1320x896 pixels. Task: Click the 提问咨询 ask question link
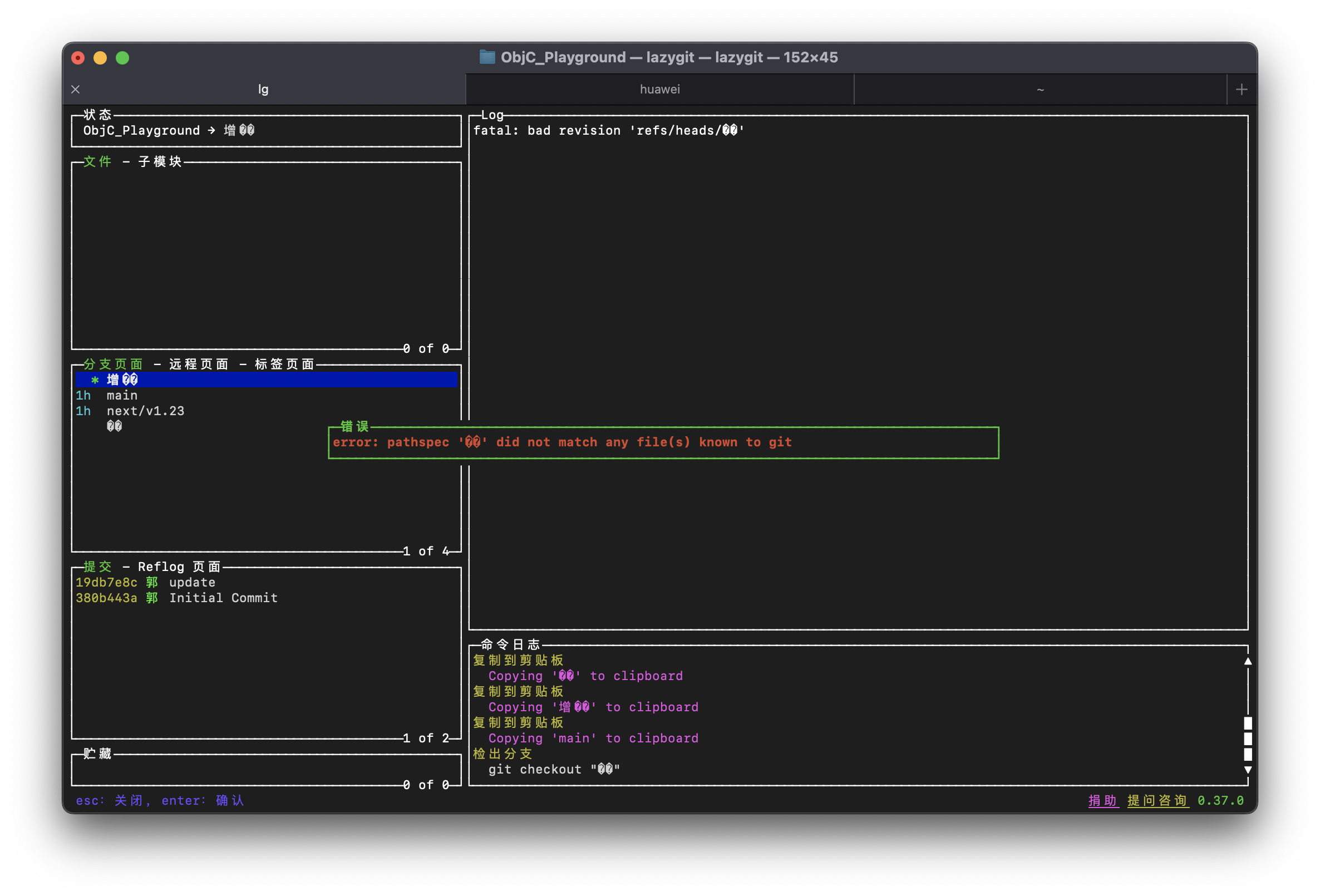1158,800
